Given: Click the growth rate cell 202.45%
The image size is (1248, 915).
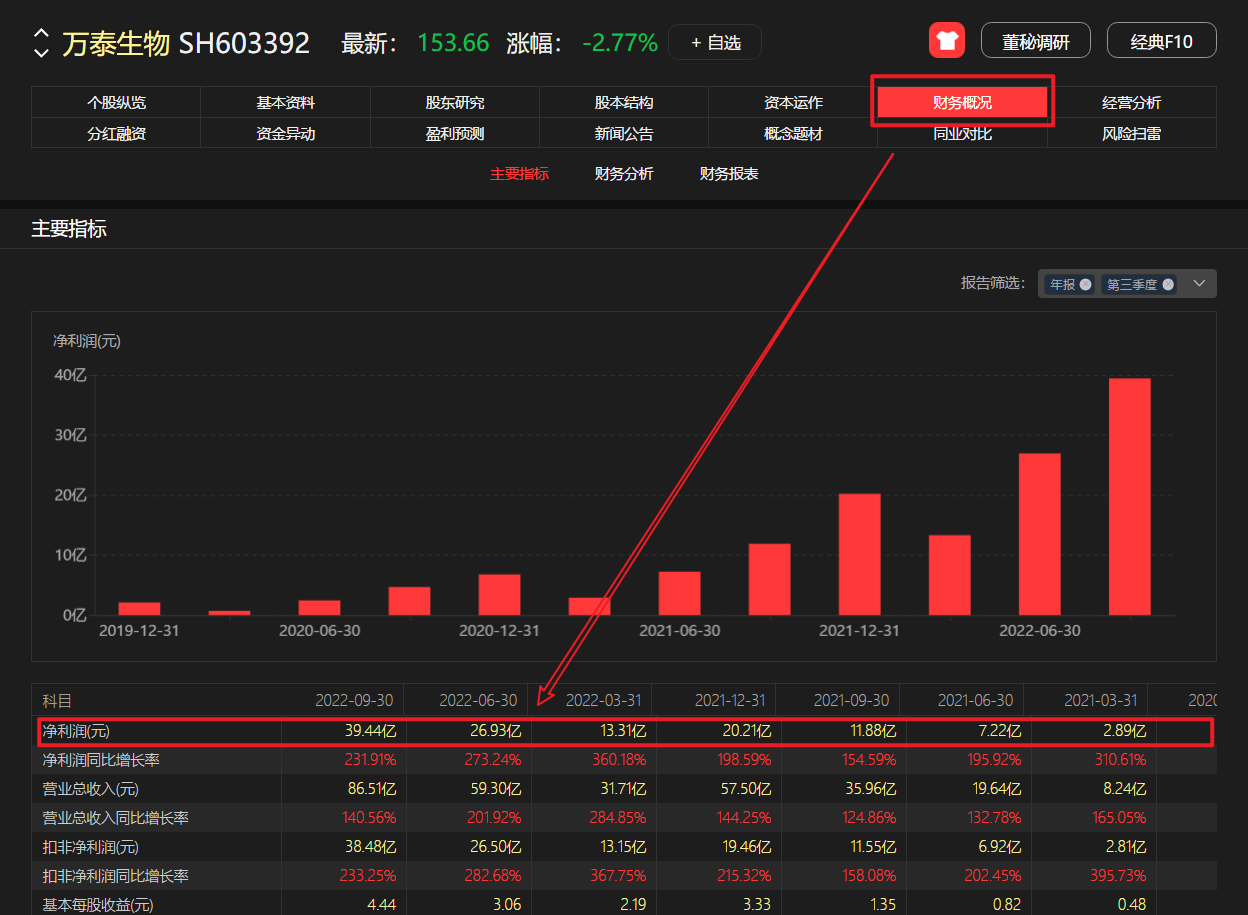Looking at the screenshot, I should [993, 876].
